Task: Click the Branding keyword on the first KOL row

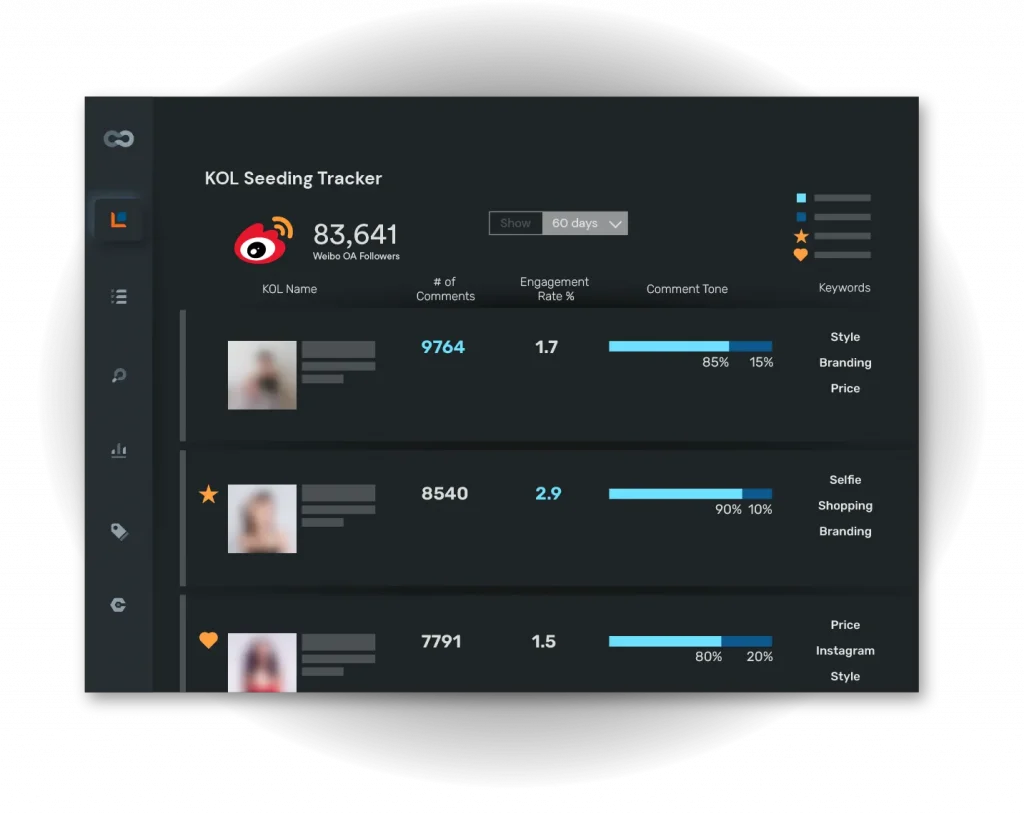Action: (844, 362)
